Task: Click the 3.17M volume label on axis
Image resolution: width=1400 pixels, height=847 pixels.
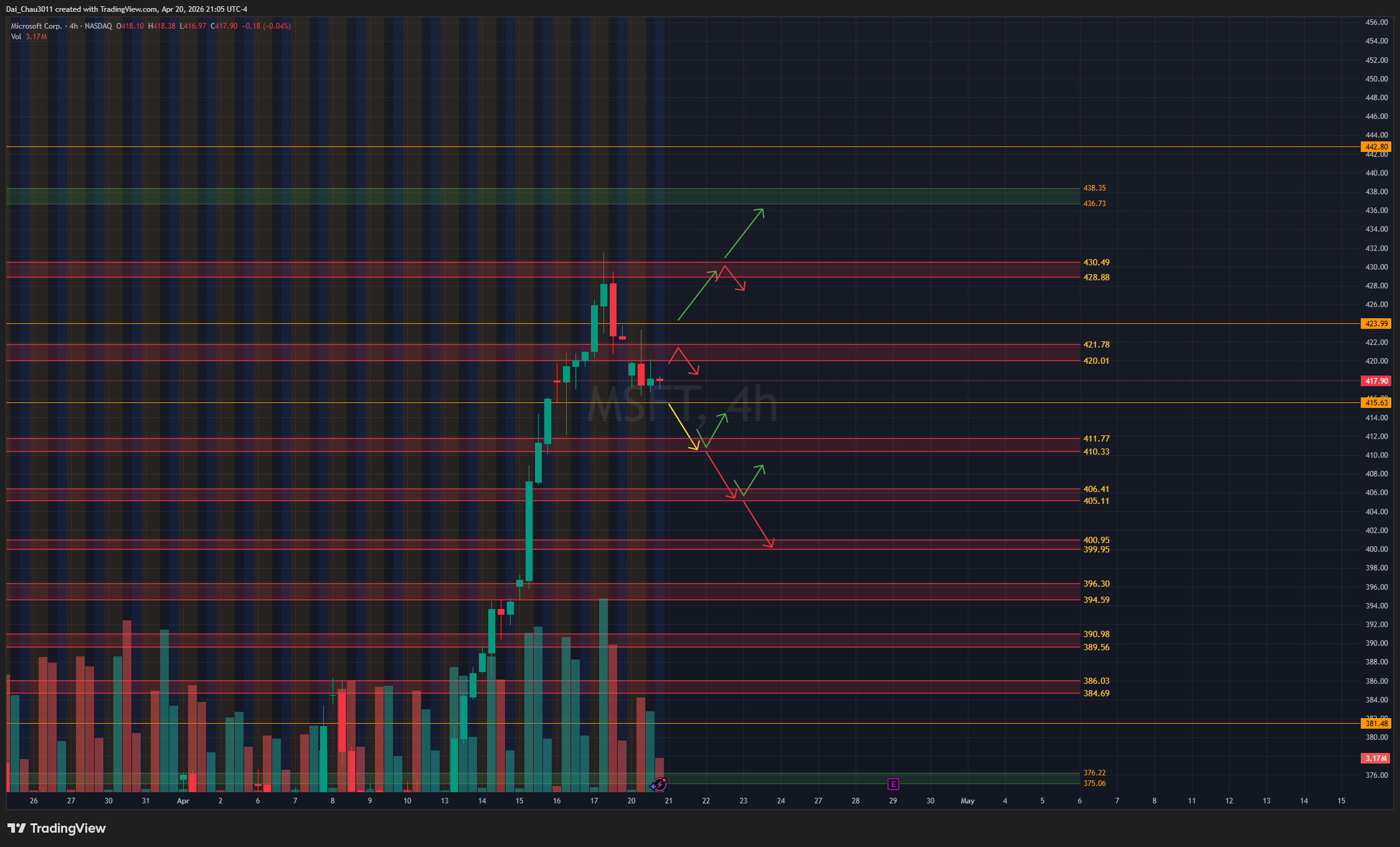Action: (x=1376, y=759)
